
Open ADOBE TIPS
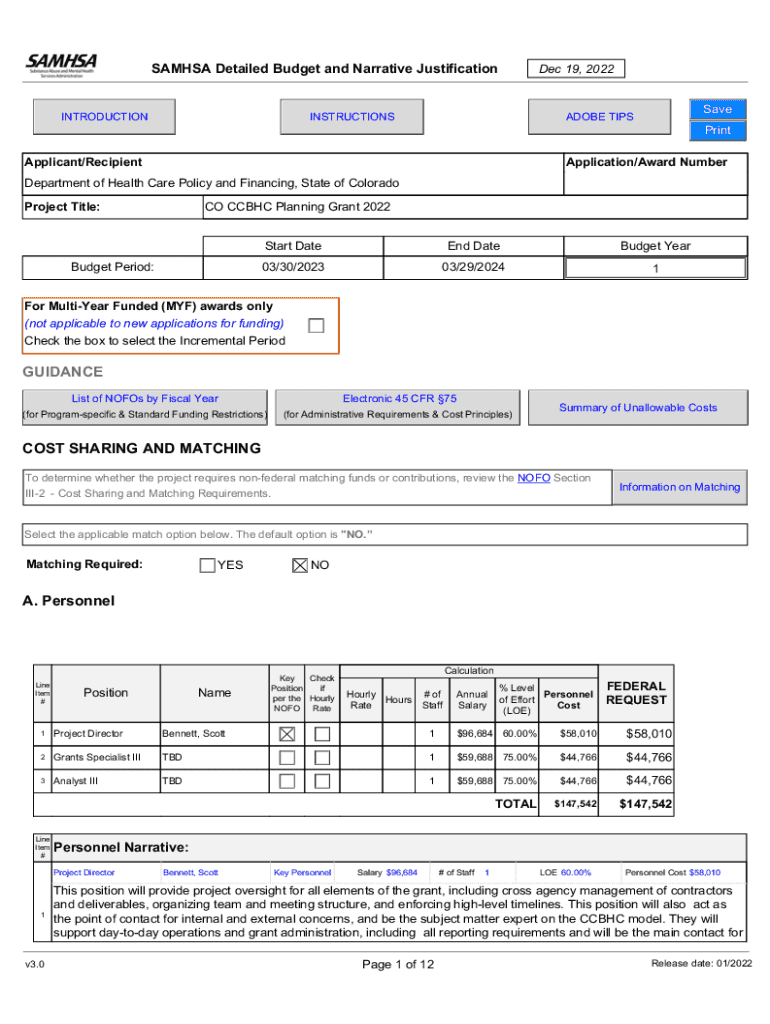click(x=599, y=117)
